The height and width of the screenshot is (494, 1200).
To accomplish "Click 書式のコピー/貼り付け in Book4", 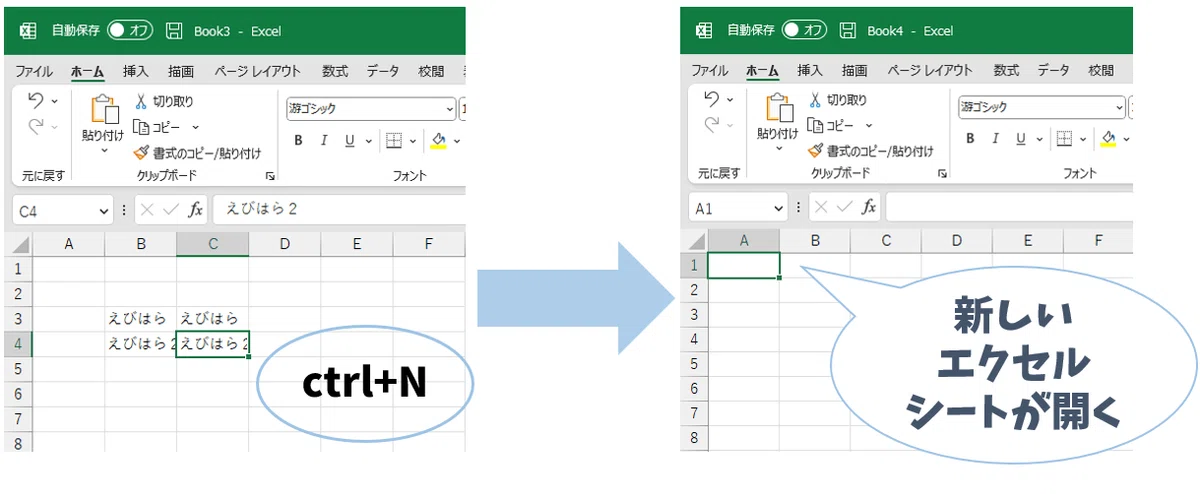I will 870,151.
